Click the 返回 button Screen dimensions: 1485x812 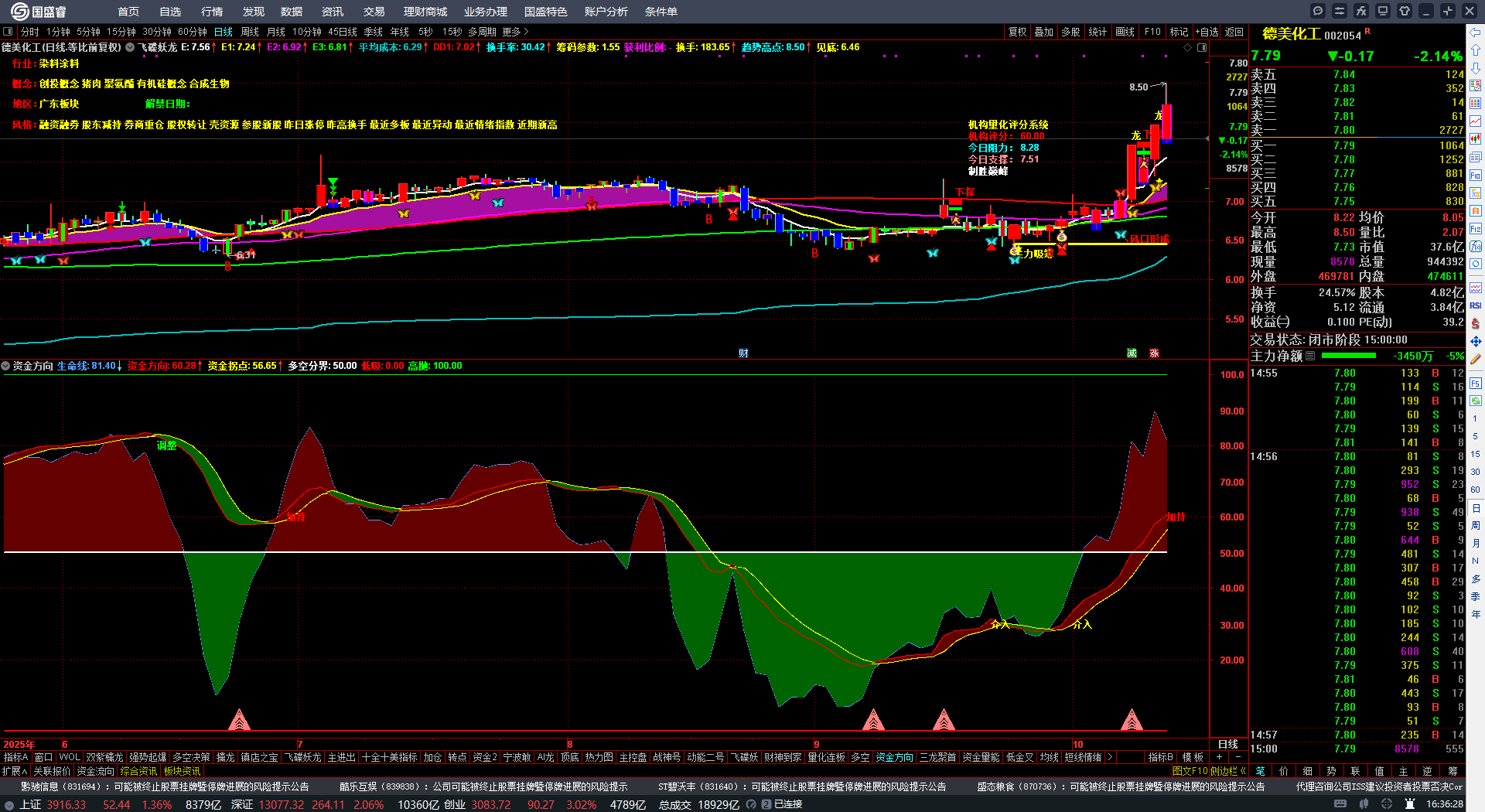tap(1234, 32)
